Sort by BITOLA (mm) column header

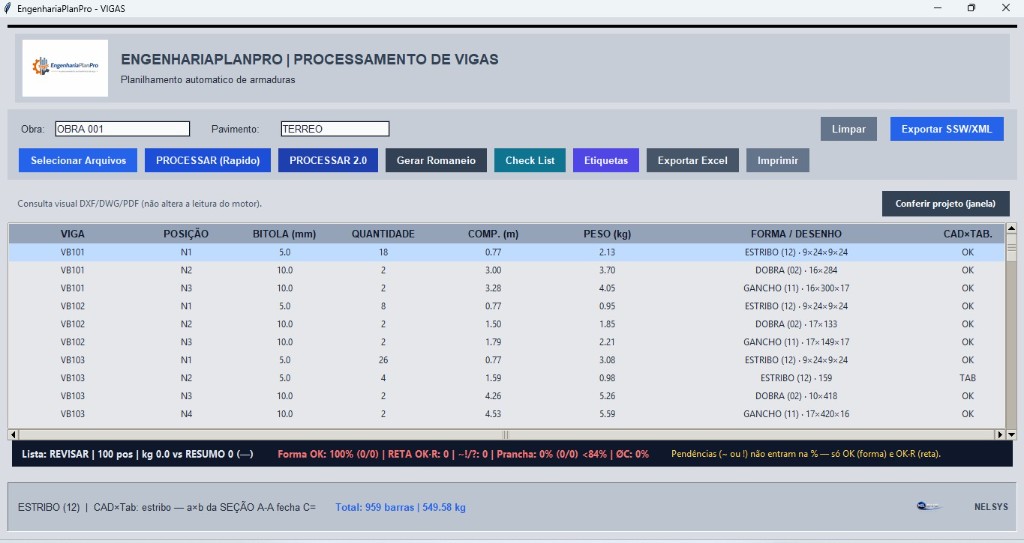click(x=284, y=234)
